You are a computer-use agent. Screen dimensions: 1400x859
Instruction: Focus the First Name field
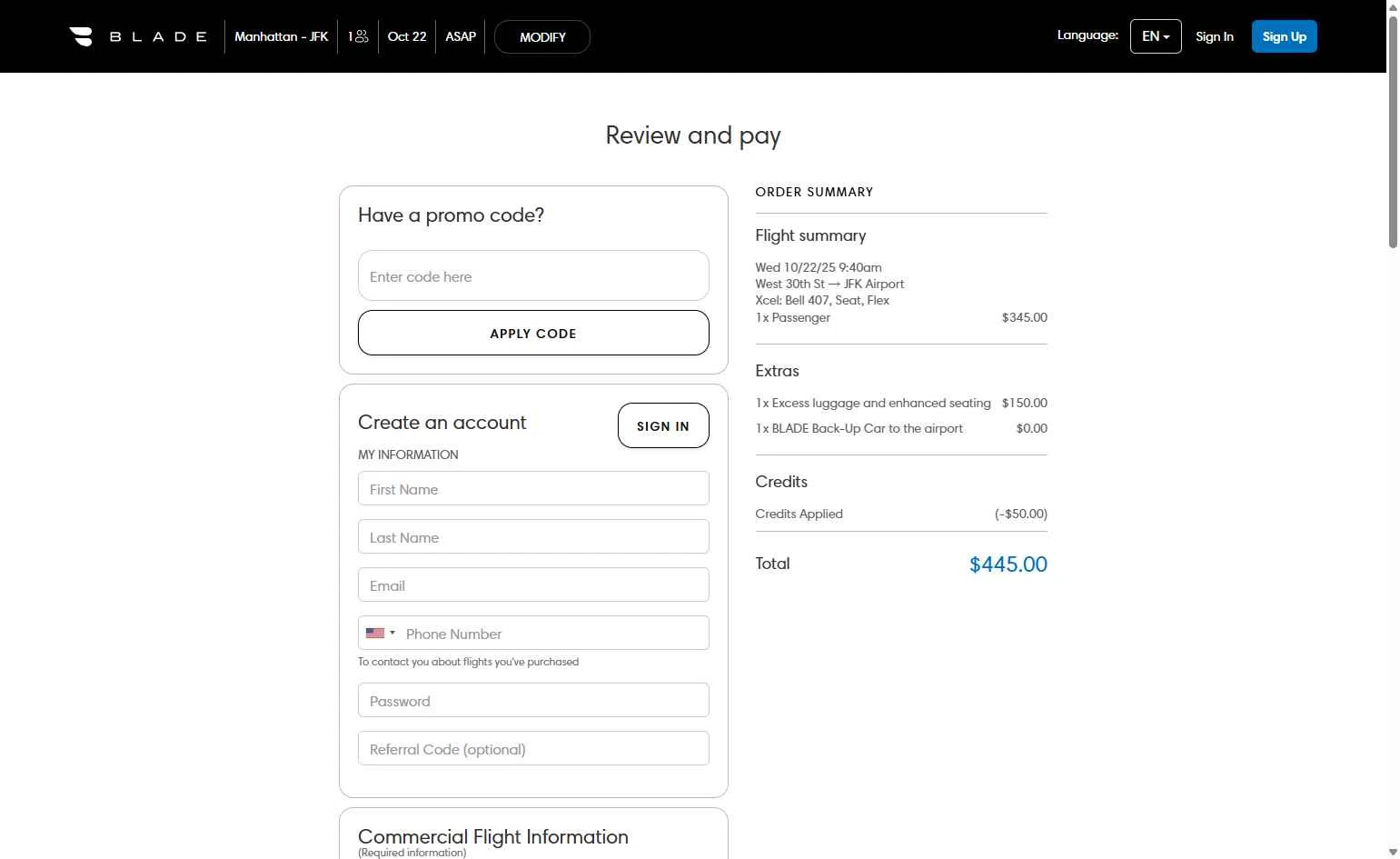tap(533, 488)
